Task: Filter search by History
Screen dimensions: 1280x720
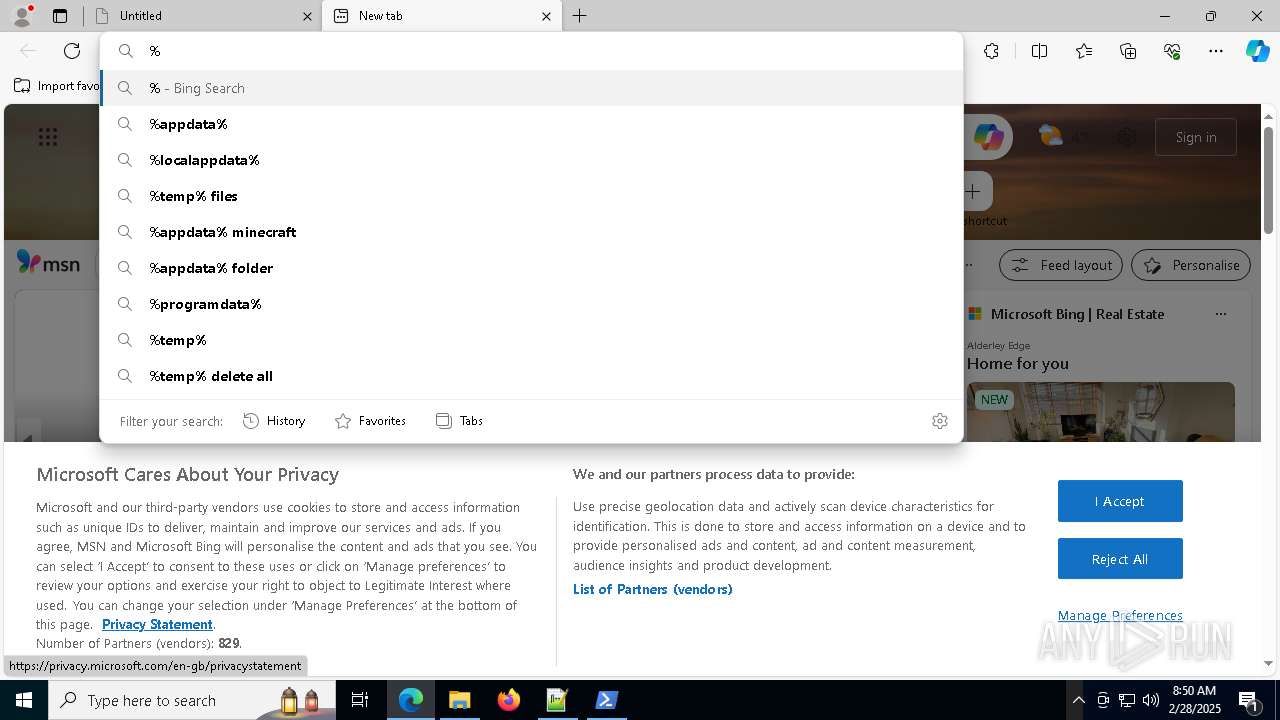Action: click(274, 421)
